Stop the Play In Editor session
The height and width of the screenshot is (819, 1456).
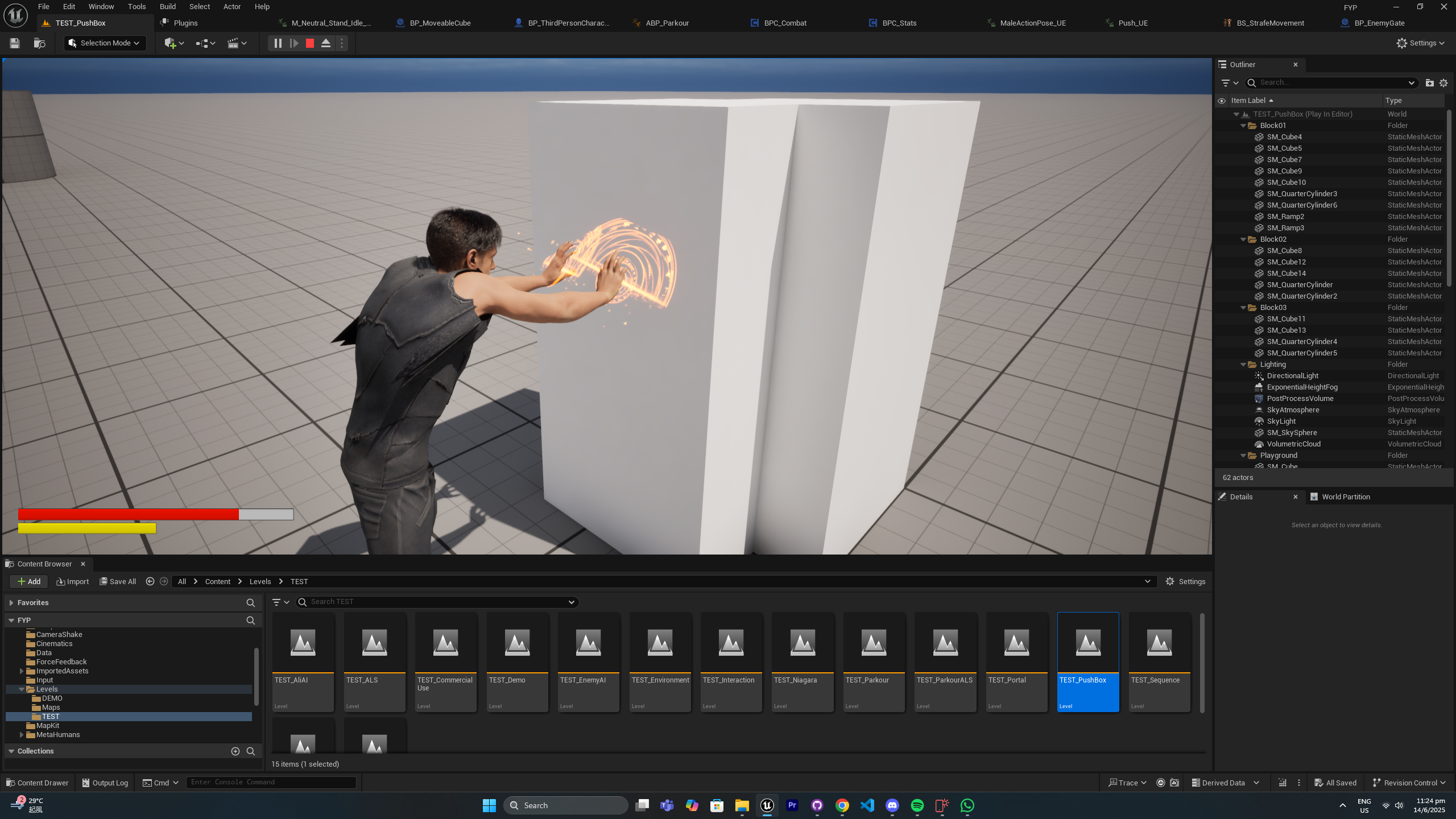pos(310,43)
